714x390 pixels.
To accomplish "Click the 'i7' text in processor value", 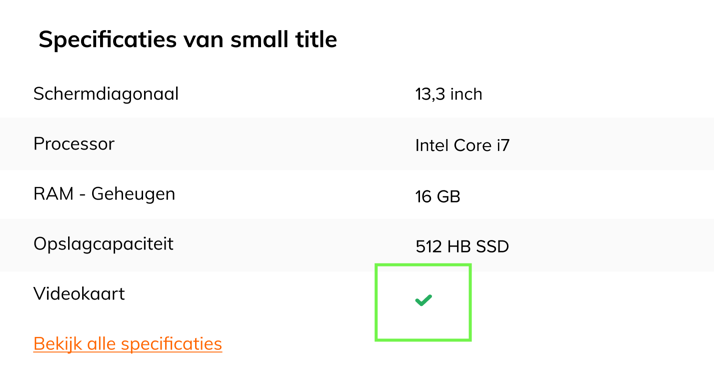I will pyautogui.click(x=503, y=145).
